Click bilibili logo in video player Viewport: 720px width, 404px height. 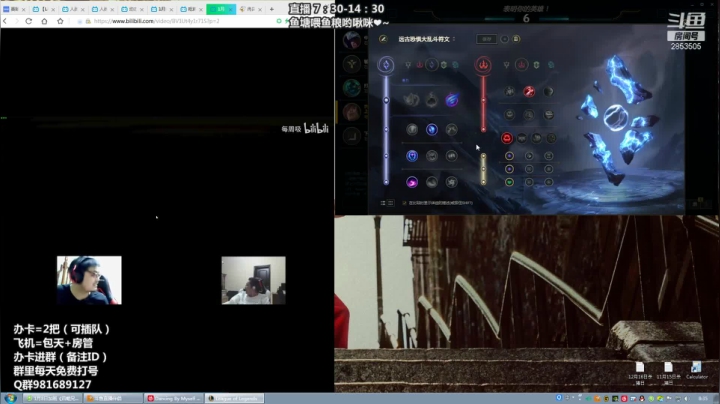pyautogui.click(x=316, y=129)
